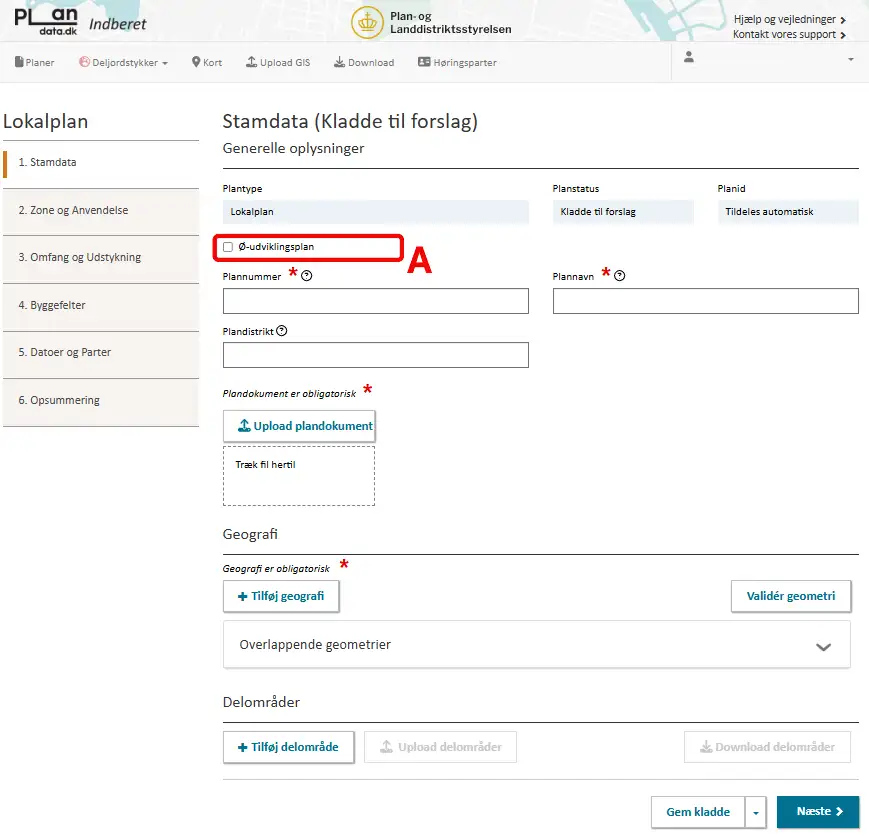The image size is (869, 838).
Task: Open the Gem kladde split-button arrow
Action: click(756, 813)
